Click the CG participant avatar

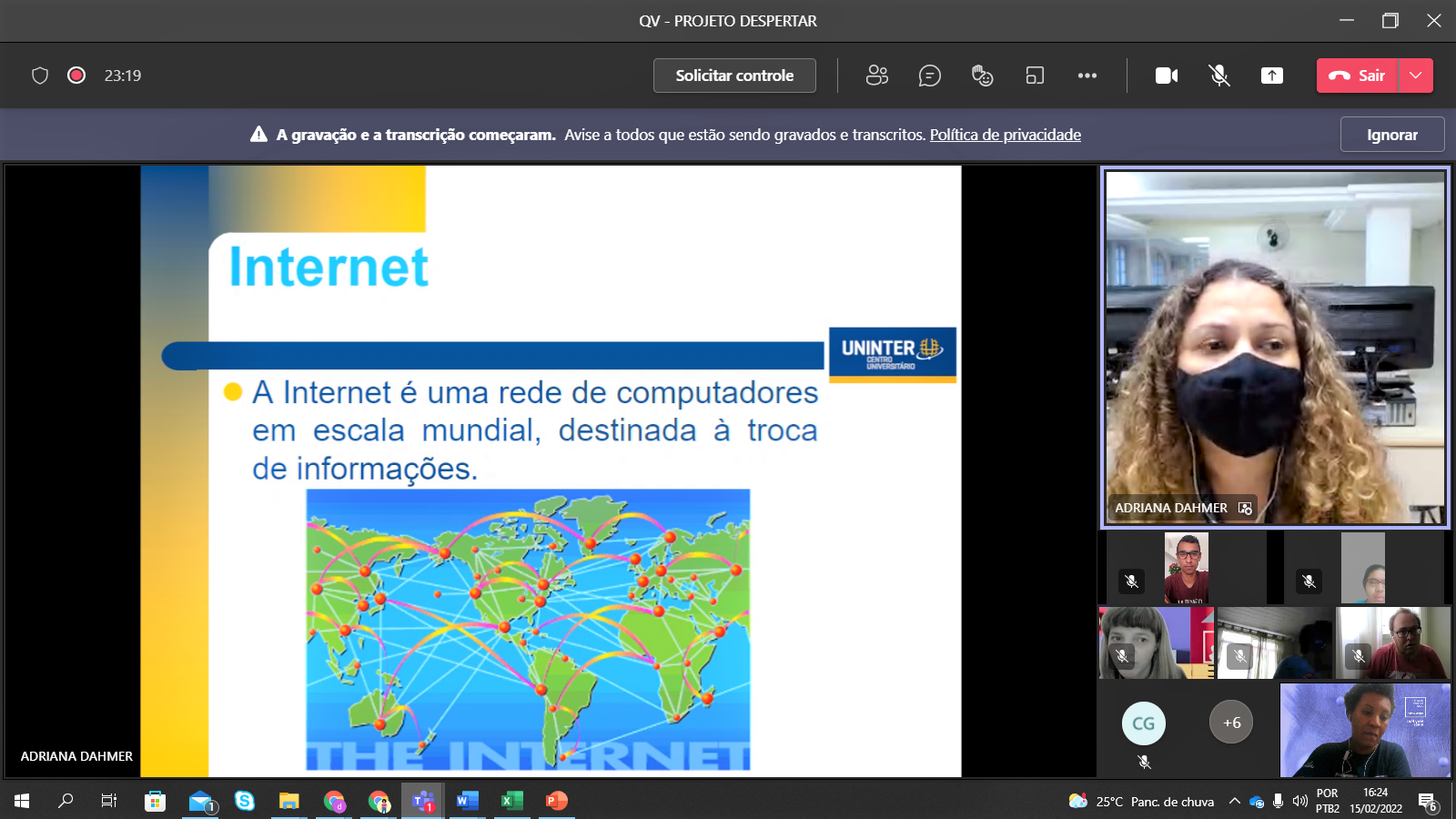click(x=1144, y=723)
